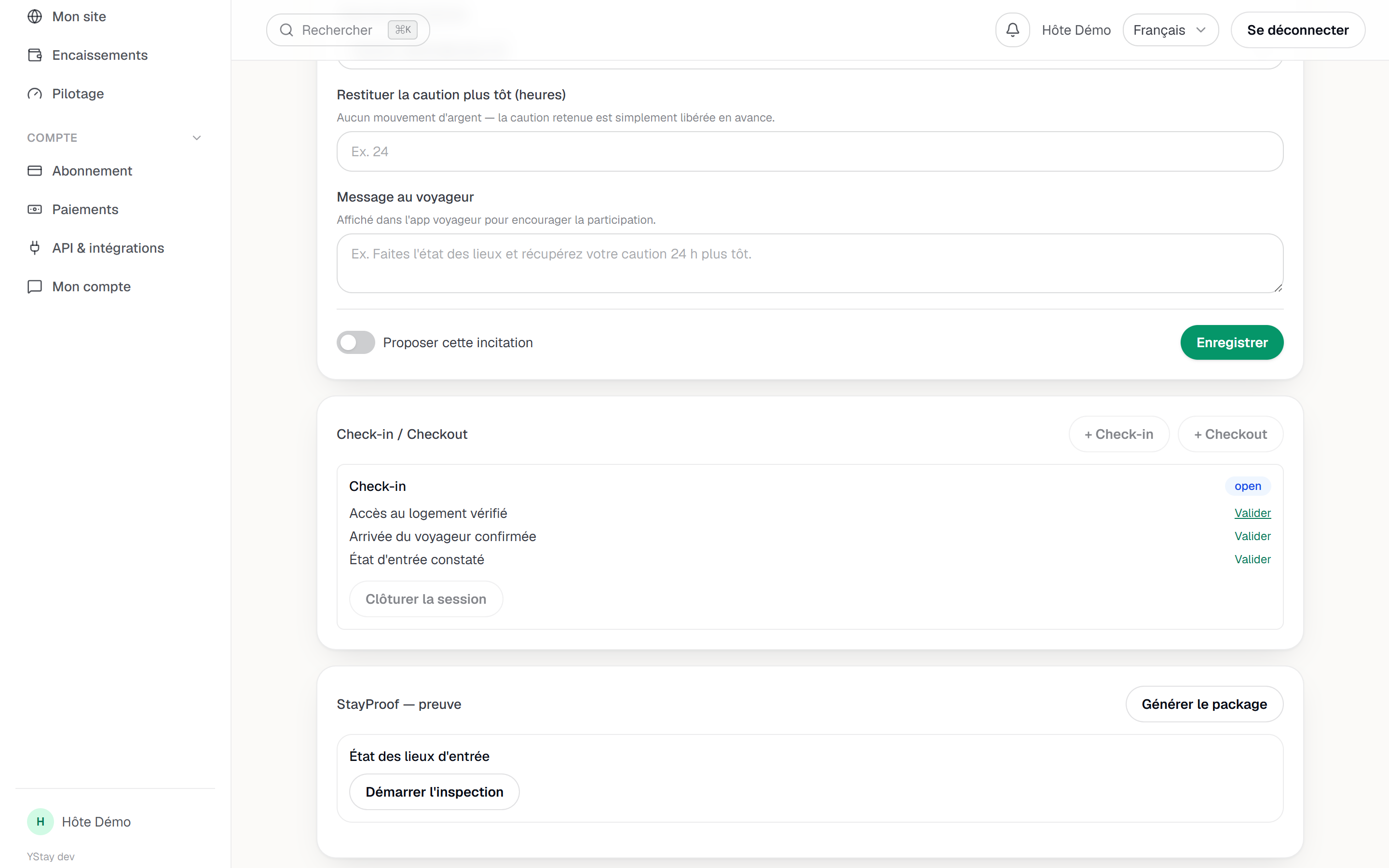1389x868 pixels.
Task: Click Clôturer la session
Action: coord(426,599)
